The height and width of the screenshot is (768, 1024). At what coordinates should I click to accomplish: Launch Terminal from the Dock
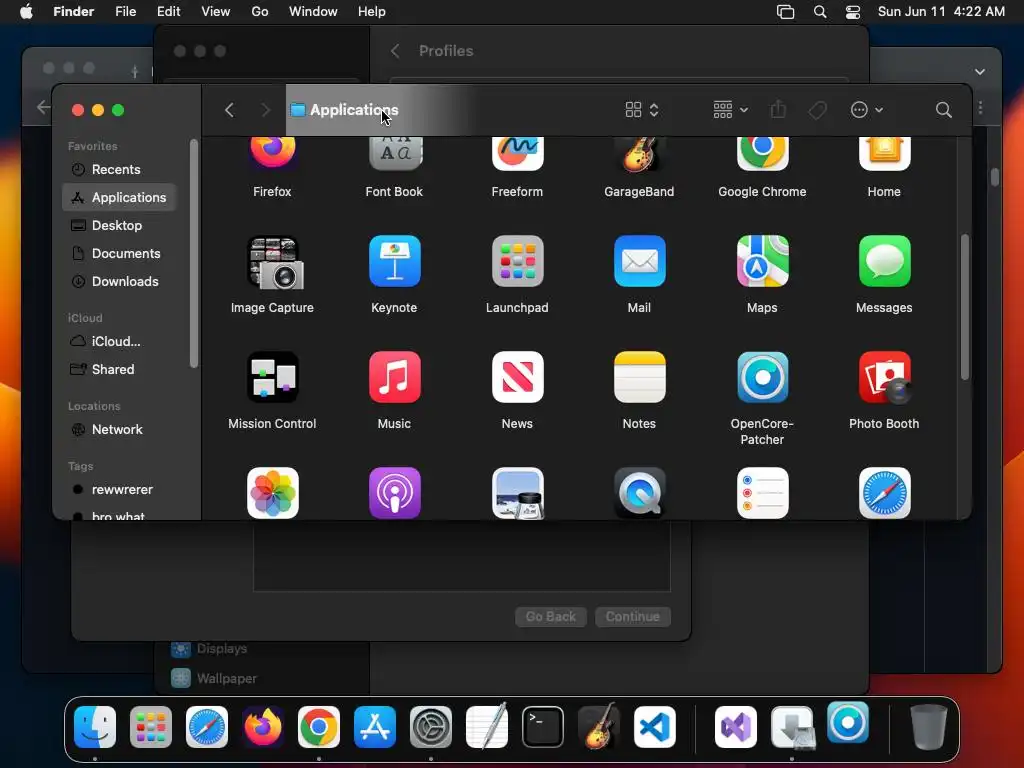pyautogui.click(x=543, y=727)
